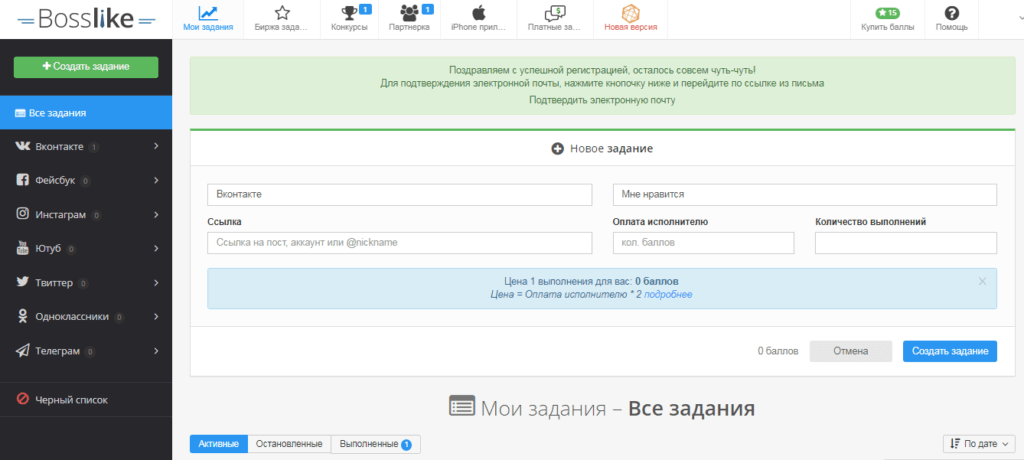Click the Подтвердить электронную почту link
Screen dimensions: 1024x460
click(x=602, y=101)
